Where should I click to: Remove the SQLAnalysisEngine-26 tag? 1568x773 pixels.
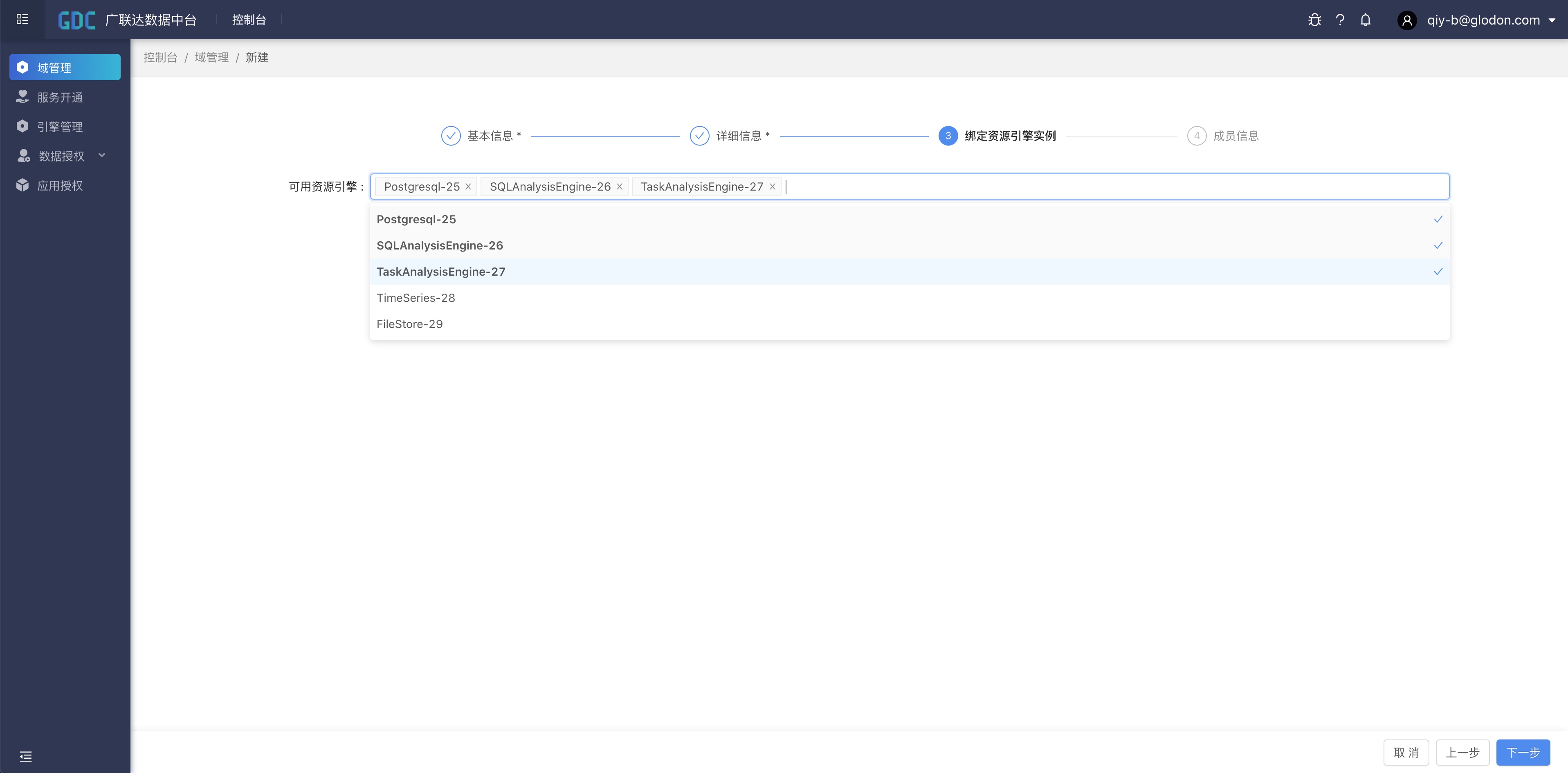pos(619,187)
